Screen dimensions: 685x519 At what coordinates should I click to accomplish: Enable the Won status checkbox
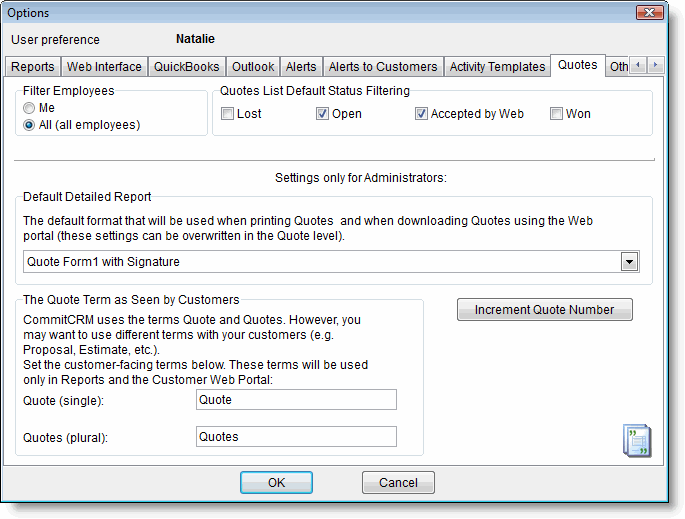556,114
